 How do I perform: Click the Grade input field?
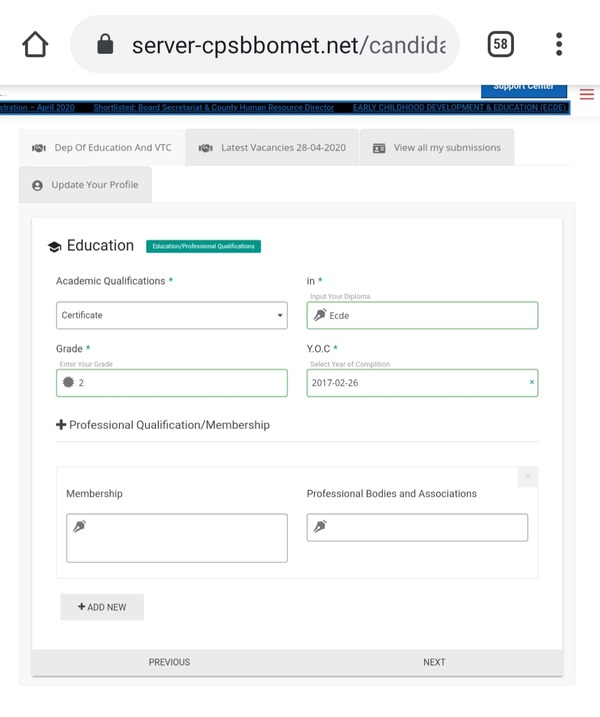click(172, 383)
